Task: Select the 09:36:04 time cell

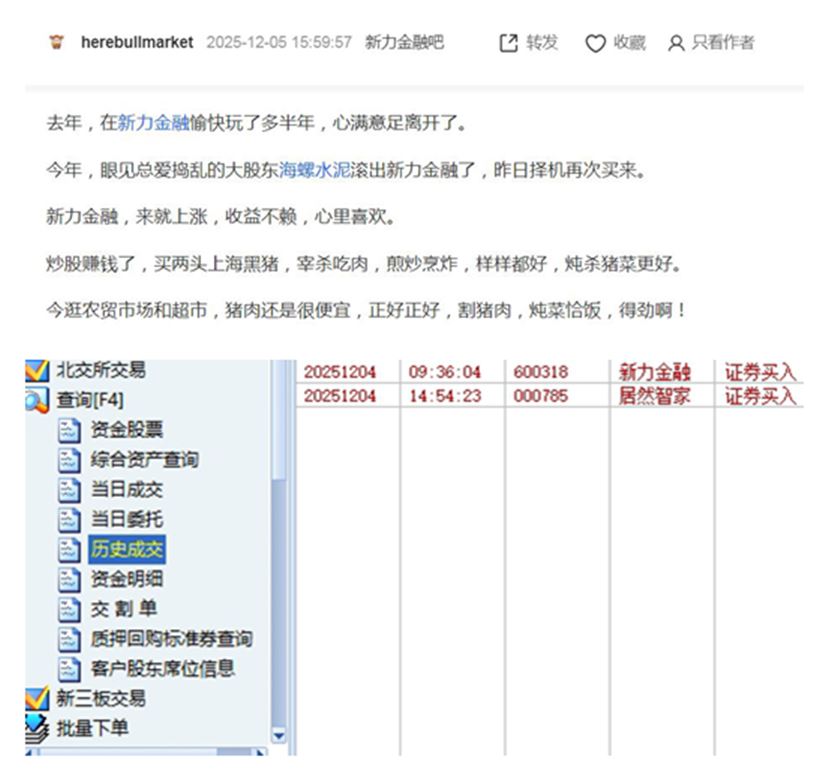Action: coord(445,372)
